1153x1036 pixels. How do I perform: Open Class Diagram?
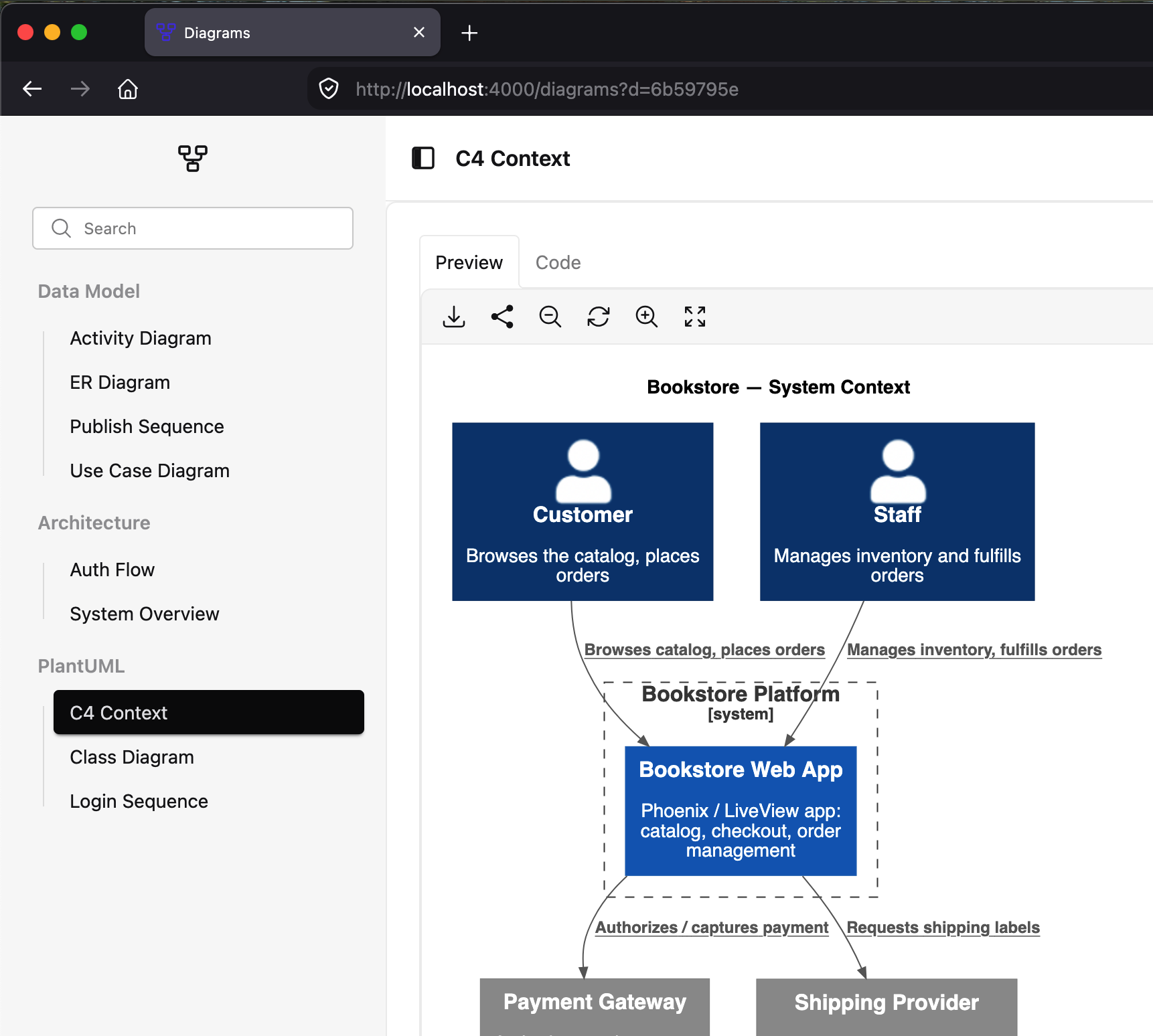pyautogui.click(x=132, y=757)
